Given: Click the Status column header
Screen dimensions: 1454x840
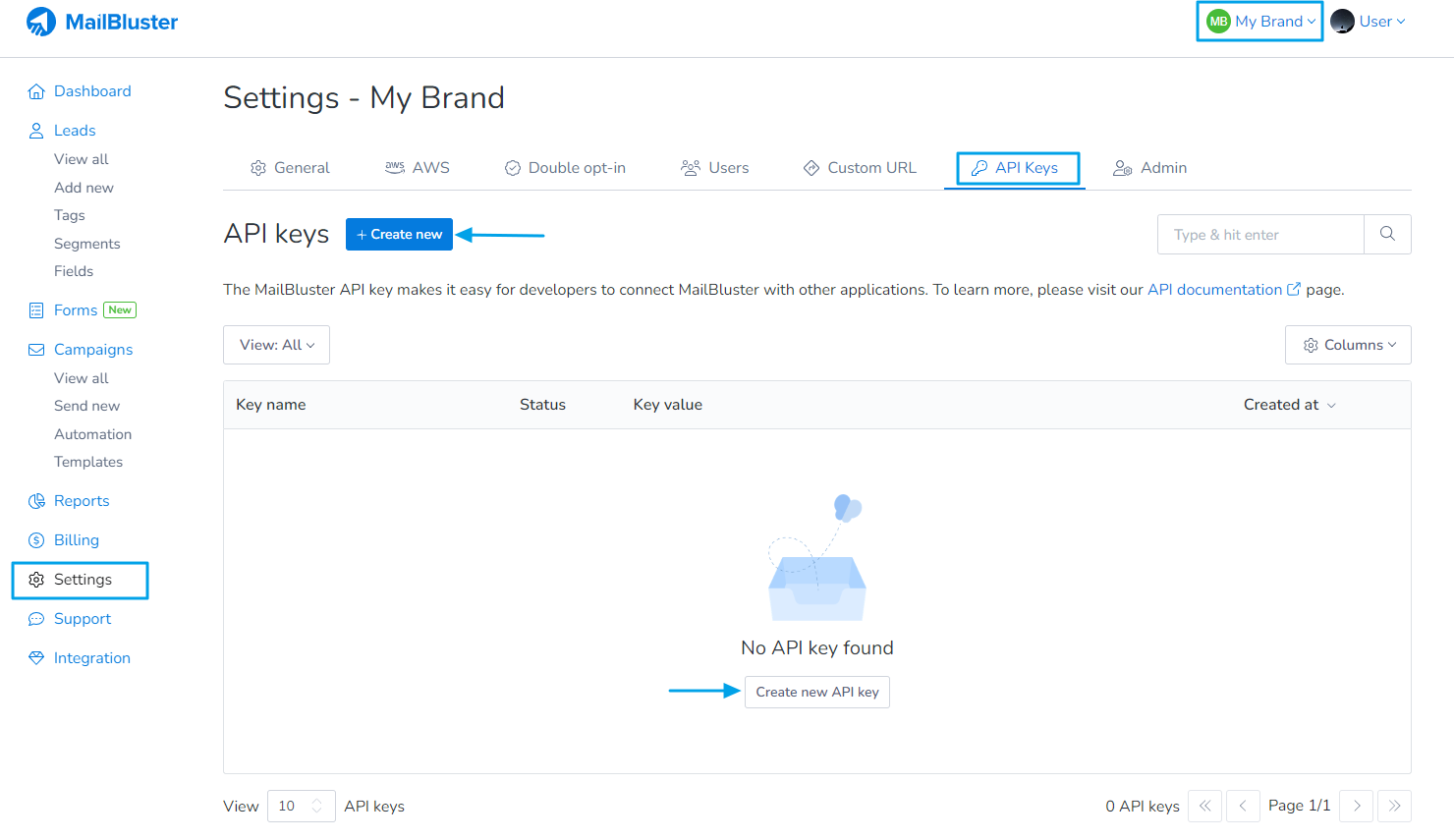Looking at the screenshot, I should 542,405.
